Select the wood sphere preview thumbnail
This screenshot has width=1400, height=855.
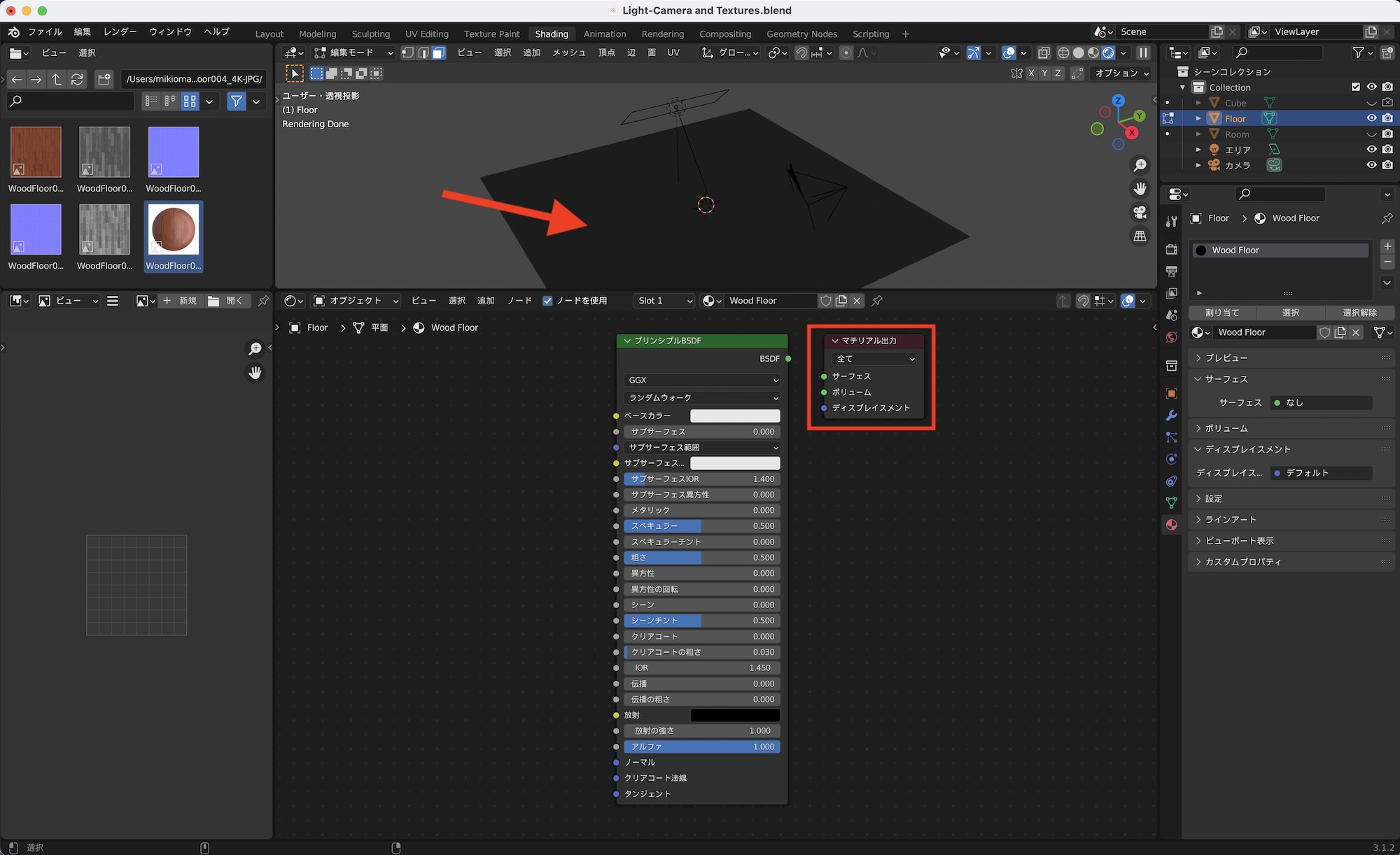coord(174,229)
